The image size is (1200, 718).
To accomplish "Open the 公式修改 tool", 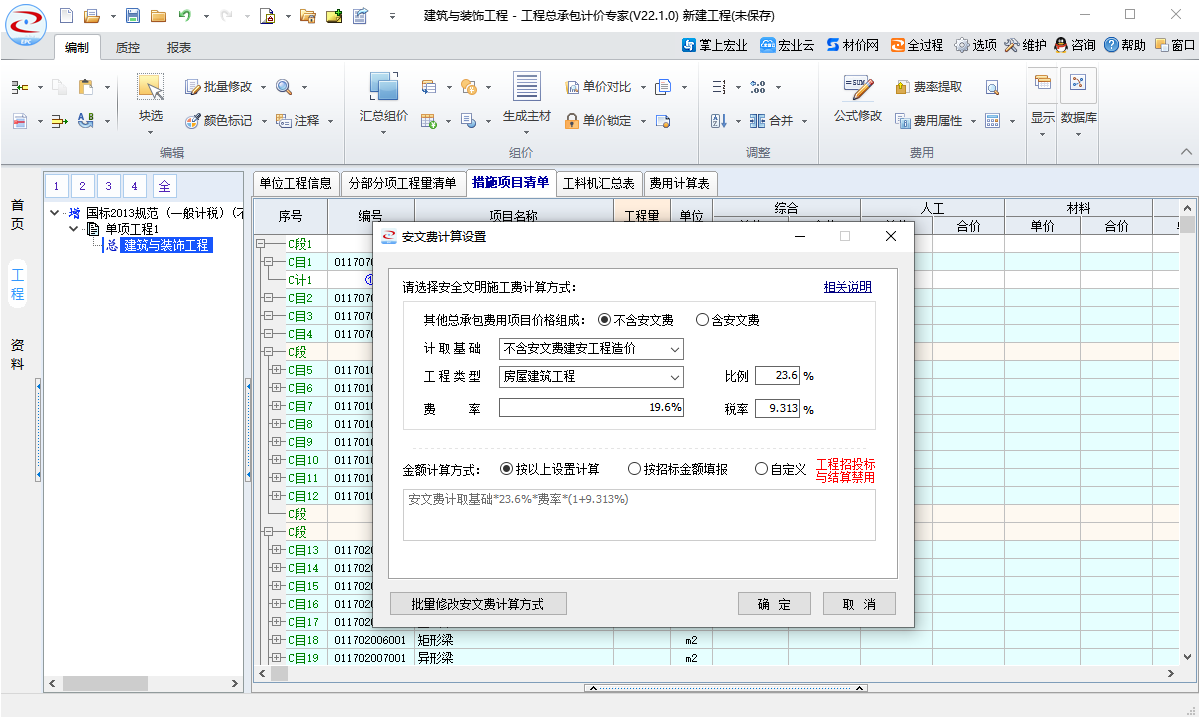I will [858, 88].
